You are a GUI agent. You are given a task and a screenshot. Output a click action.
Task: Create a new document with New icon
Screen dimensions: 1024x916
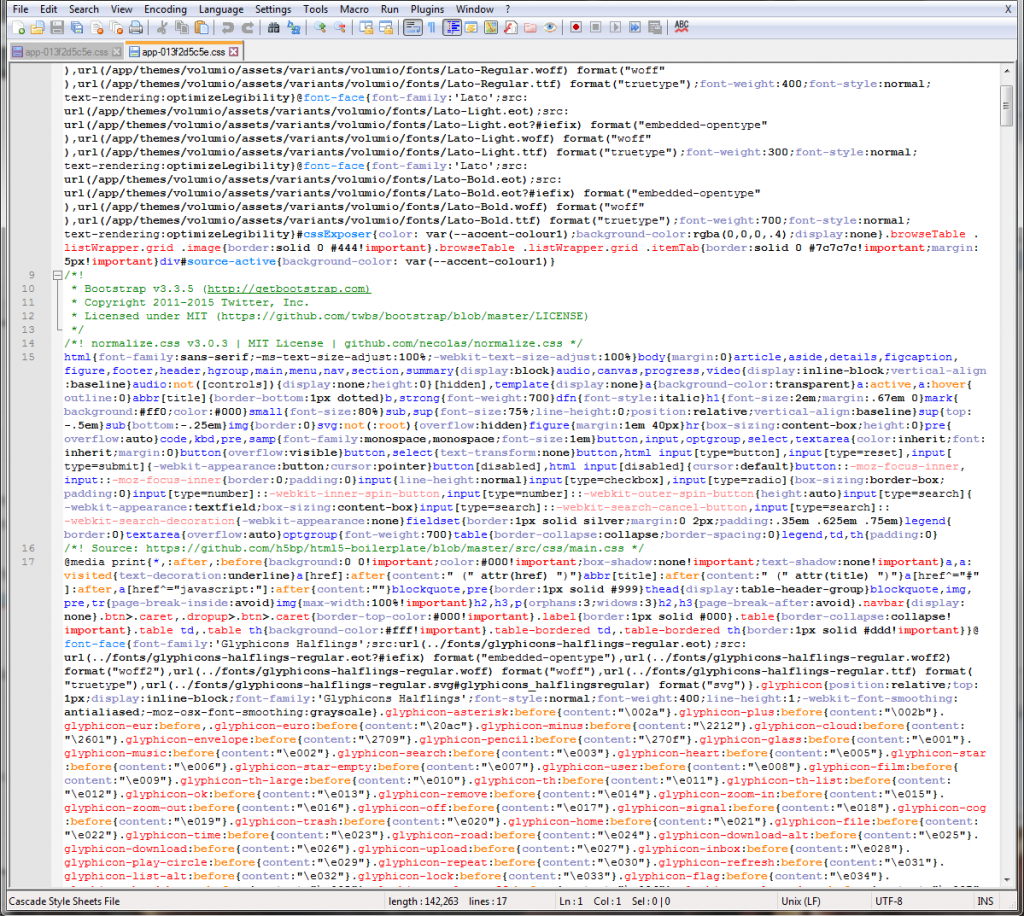click(x=19, y=27)
